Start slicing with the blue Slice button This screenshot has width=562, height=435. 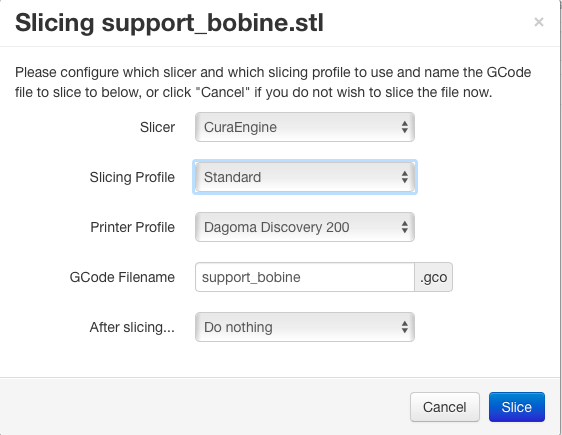(517, 407)
